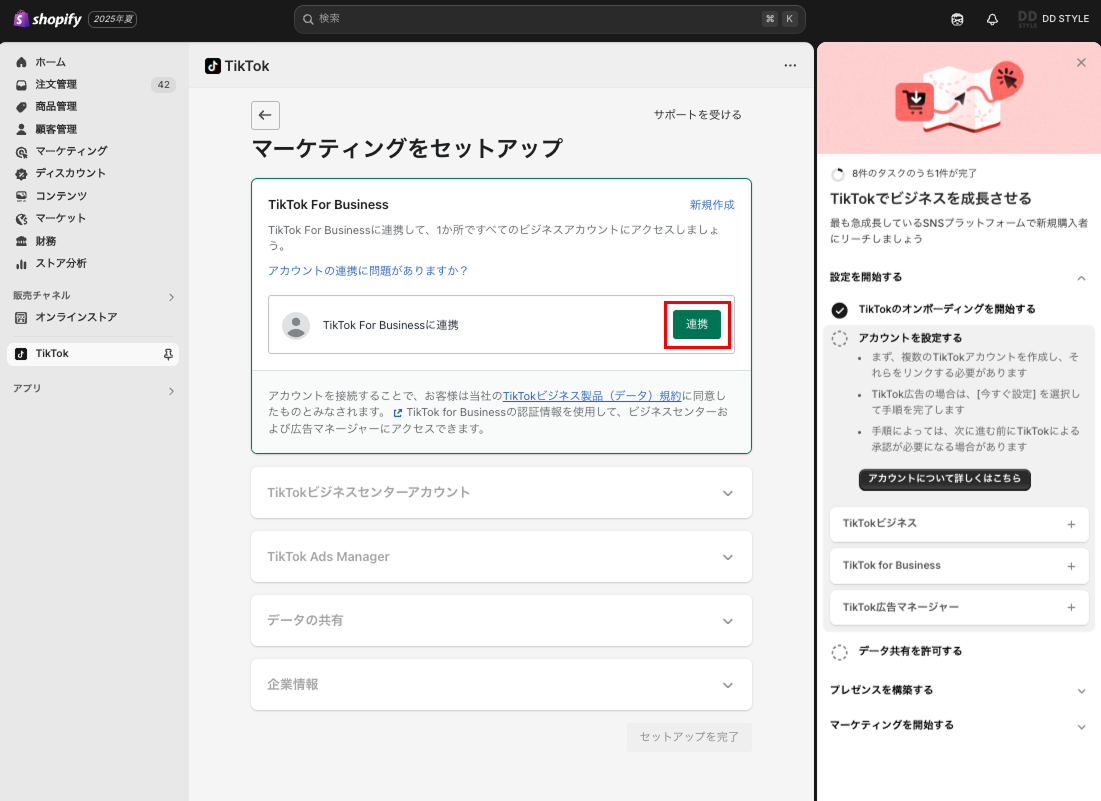1101x801 pixels.
Task: Select the アカウントを設定する task circle
Action: point(839,338)
